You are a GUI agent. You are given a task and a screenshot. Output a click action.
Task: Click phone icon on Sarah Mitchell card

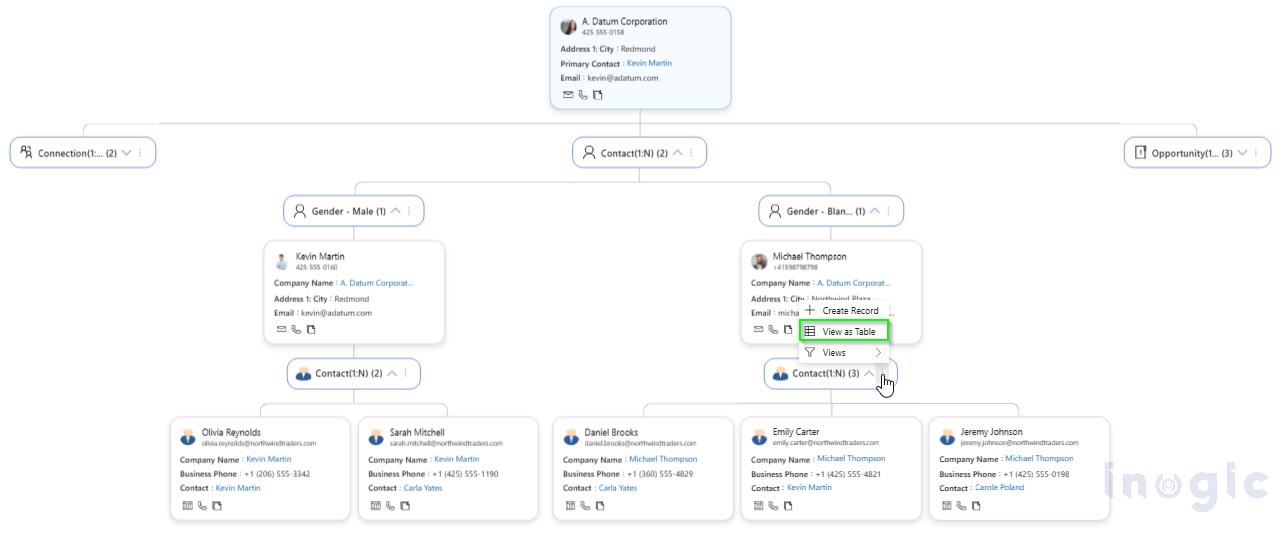(390, 505)
